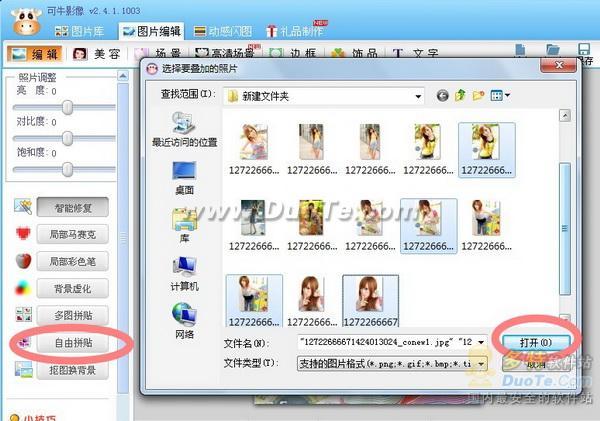Click the 自由拼贴 button
Image resolution: width=600 pixels, height=421 pixels.
[x=72, y=344]
